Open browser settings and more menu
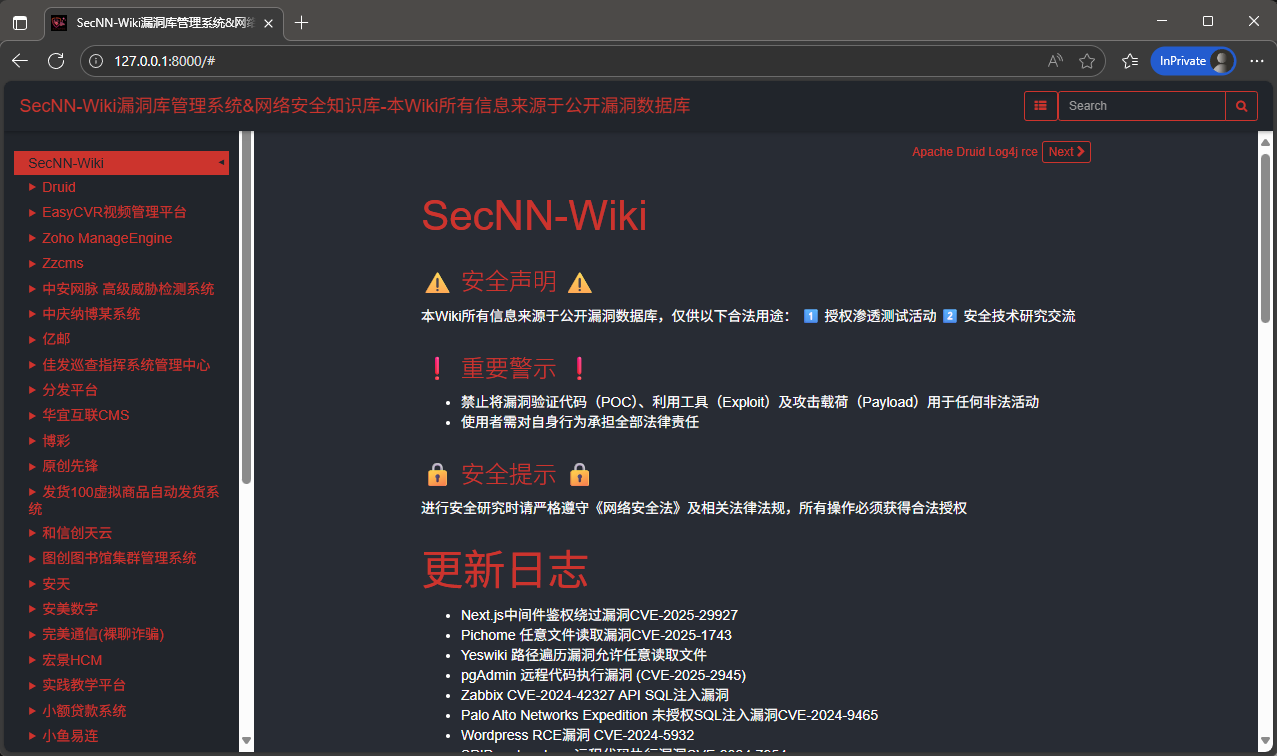Screen dimensions: 1277x756 click(x=1257, y=61)
